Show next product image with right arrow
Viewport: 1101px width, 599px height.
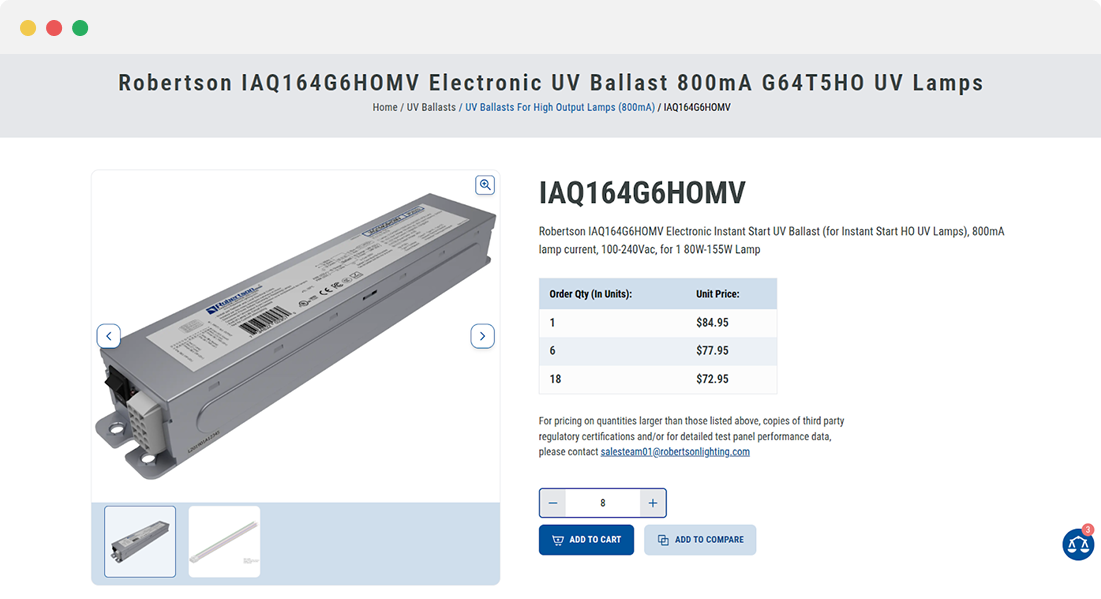click(482, 336)
